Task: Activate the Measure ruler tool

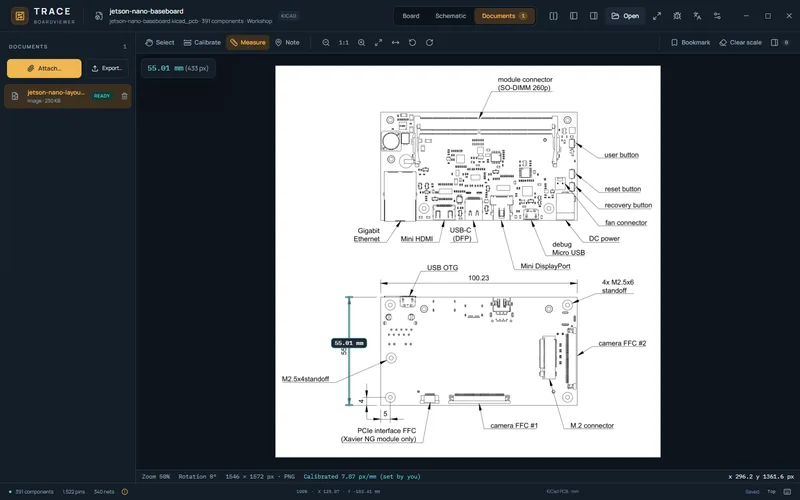Action: [x=248, y=42]
